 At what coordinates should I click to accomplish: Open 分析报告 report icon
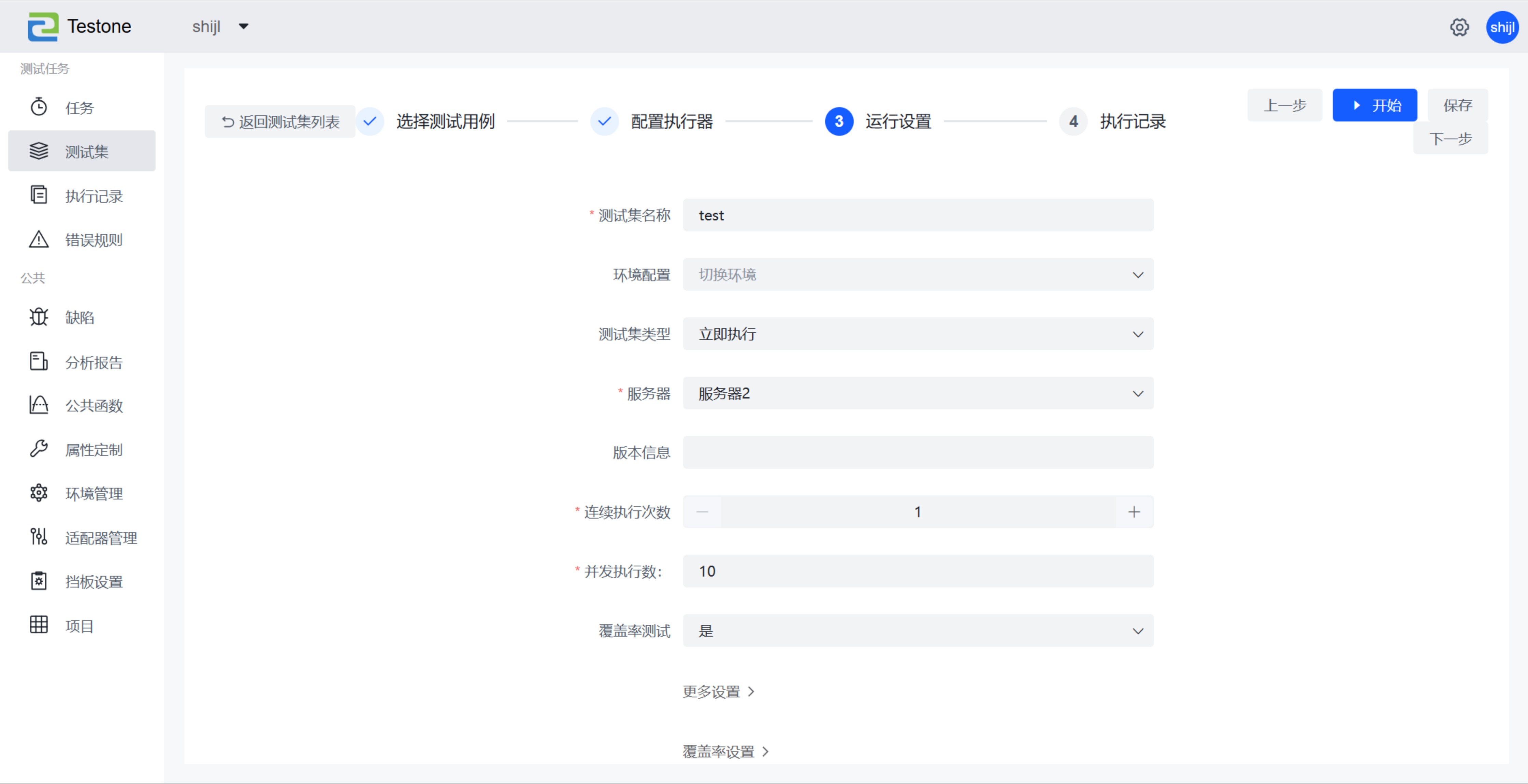coord(39,362)
